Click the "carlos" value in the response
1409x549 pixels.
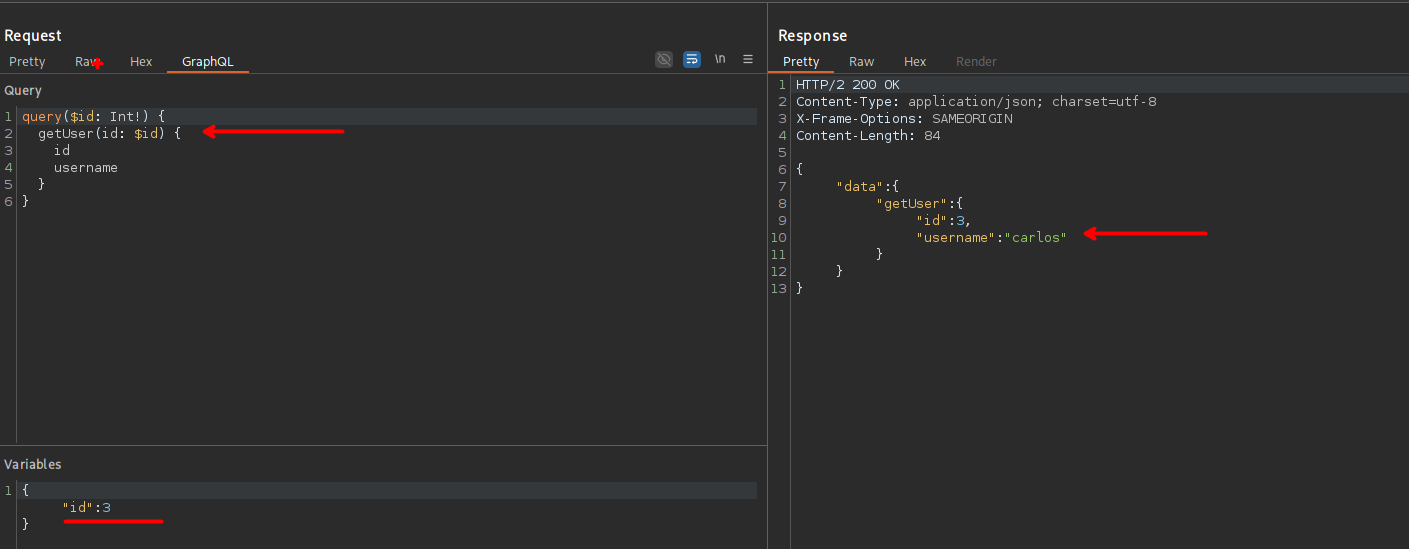(1036, 237)
